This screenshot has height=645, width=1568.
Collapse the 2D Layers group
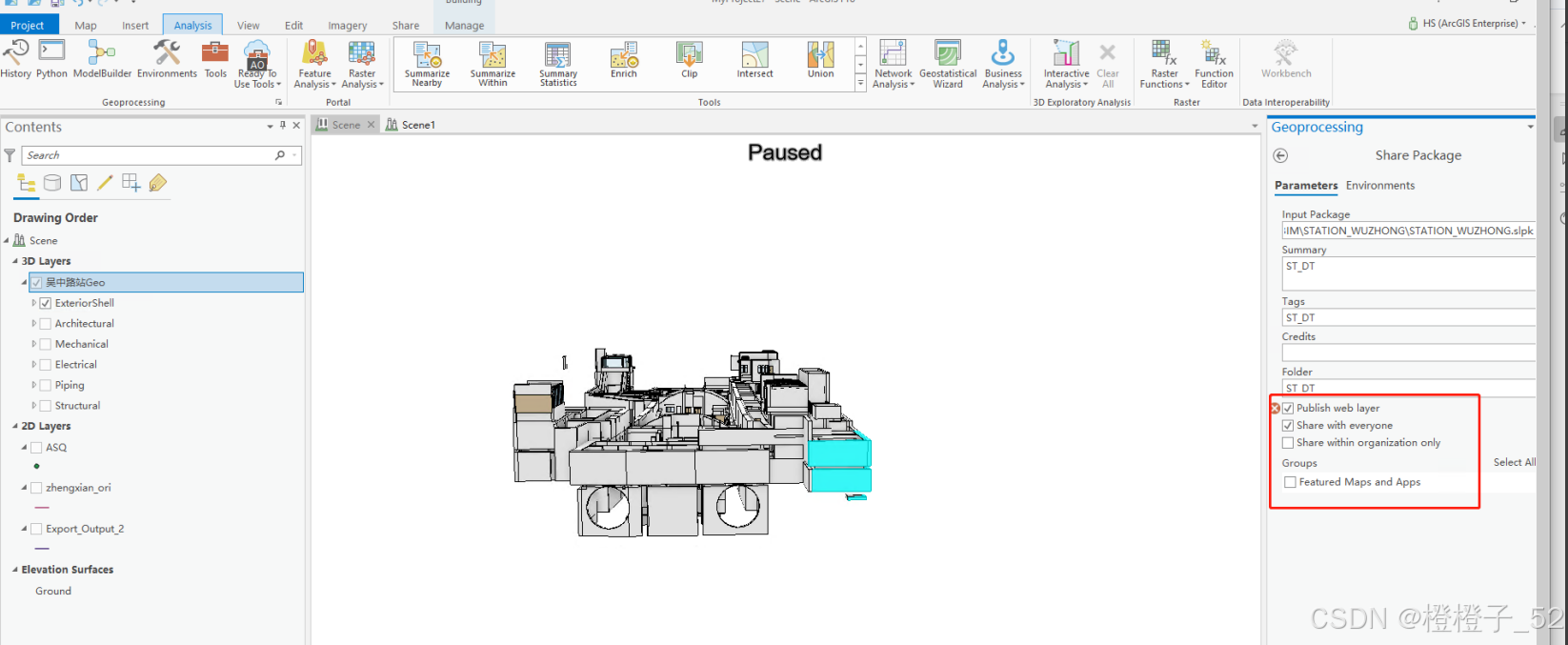pyautogui.click(x=15, y=426)
